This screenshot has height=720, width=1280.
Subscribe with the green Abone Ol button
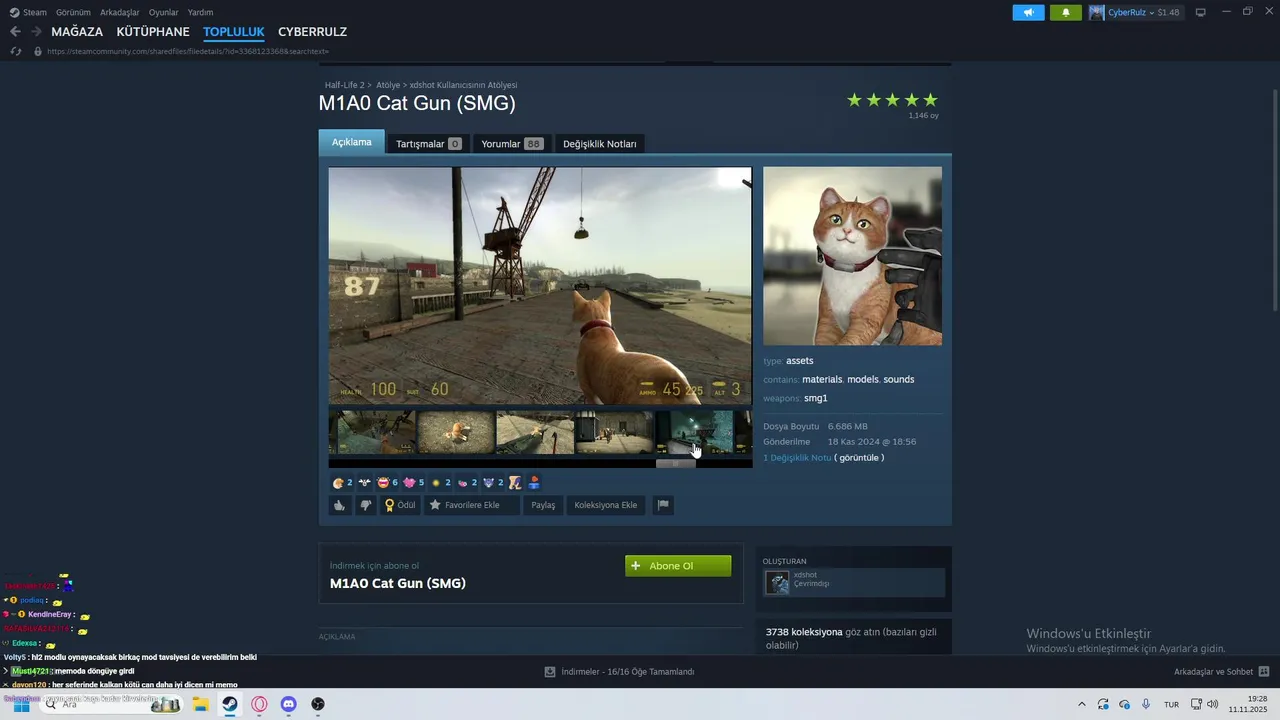(x=678, y=566)
